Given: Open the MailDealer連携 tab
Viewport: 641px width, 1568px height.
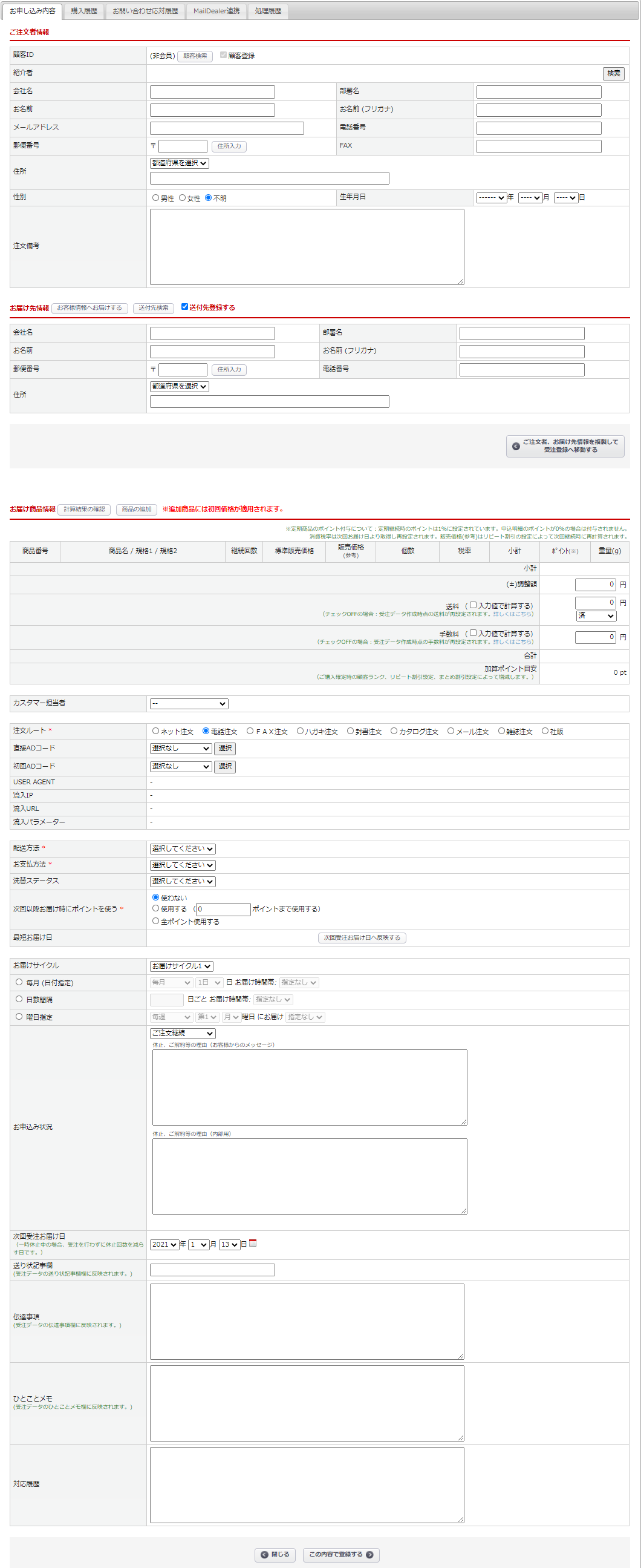Looking at the screenshot, I should pos(216,11).
